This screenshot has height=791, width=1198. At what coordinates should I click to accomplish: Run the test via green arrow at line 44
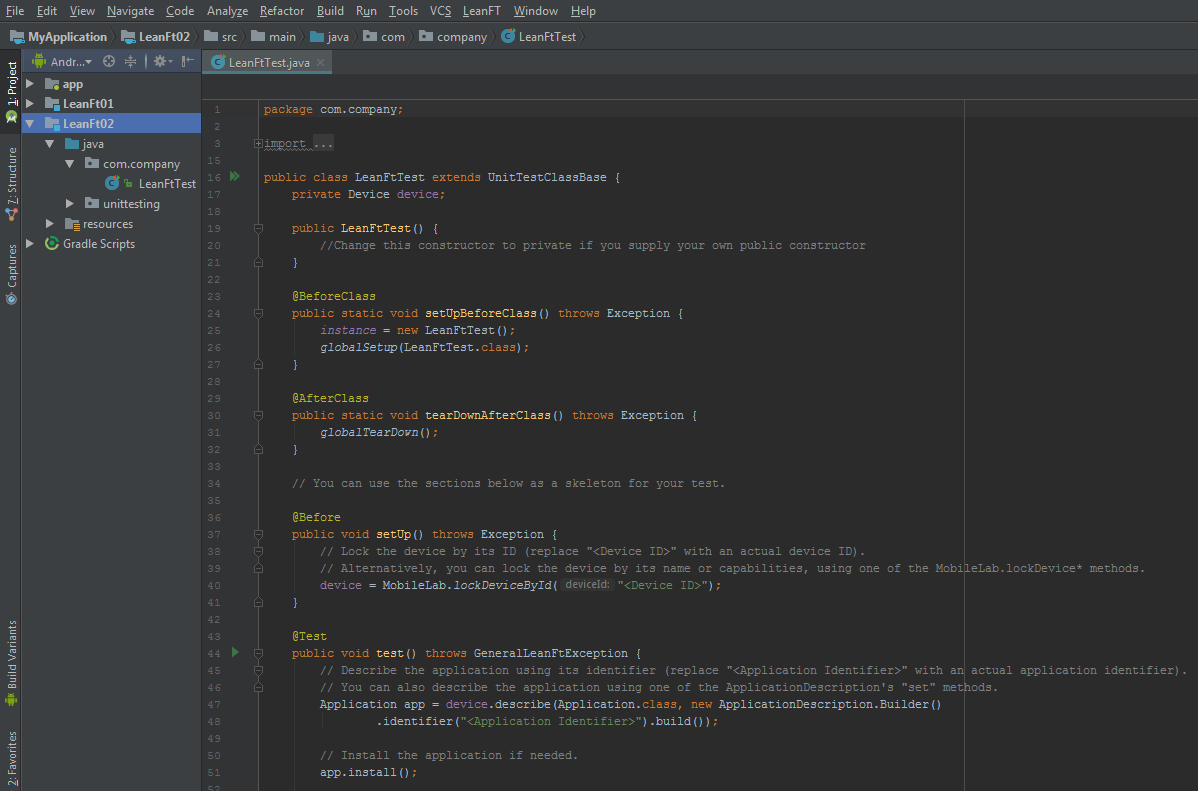click(234, 652)
